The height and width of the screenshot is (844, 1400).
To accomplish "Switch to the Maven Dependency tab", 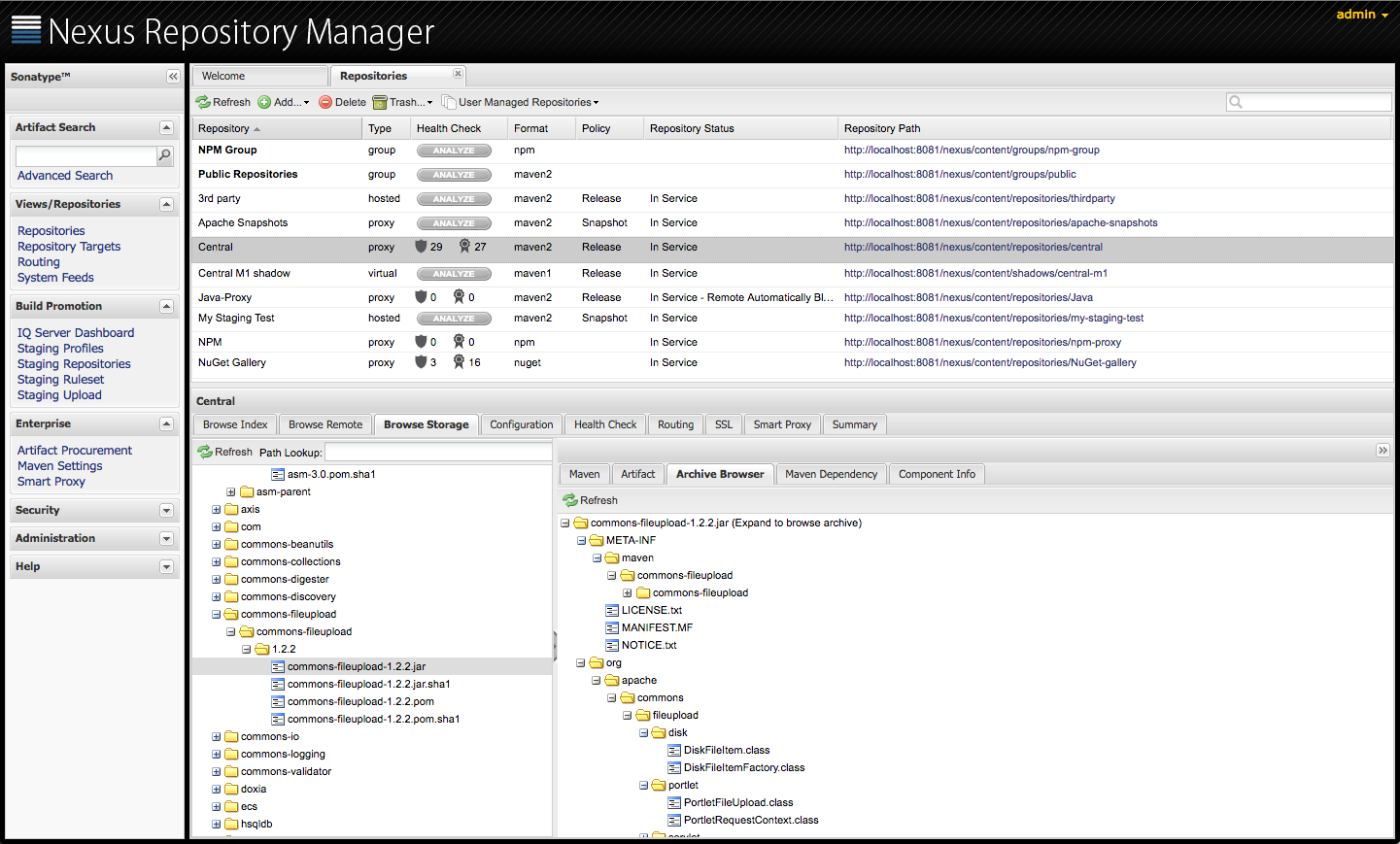I will click(831, 474).
